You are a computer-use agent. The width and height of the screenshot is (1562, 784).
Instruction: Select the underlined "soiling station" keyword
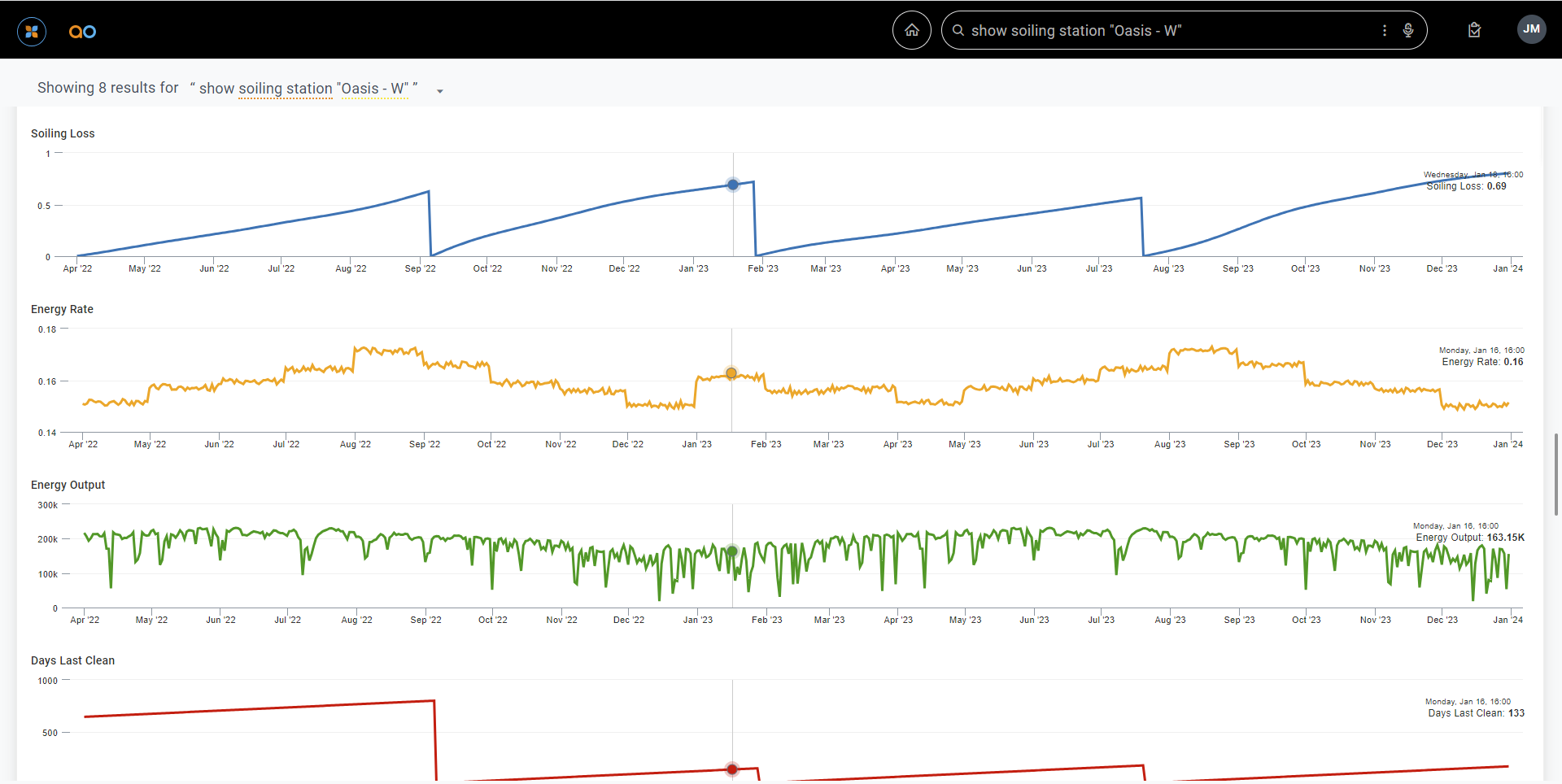click(x=285, y=89)
